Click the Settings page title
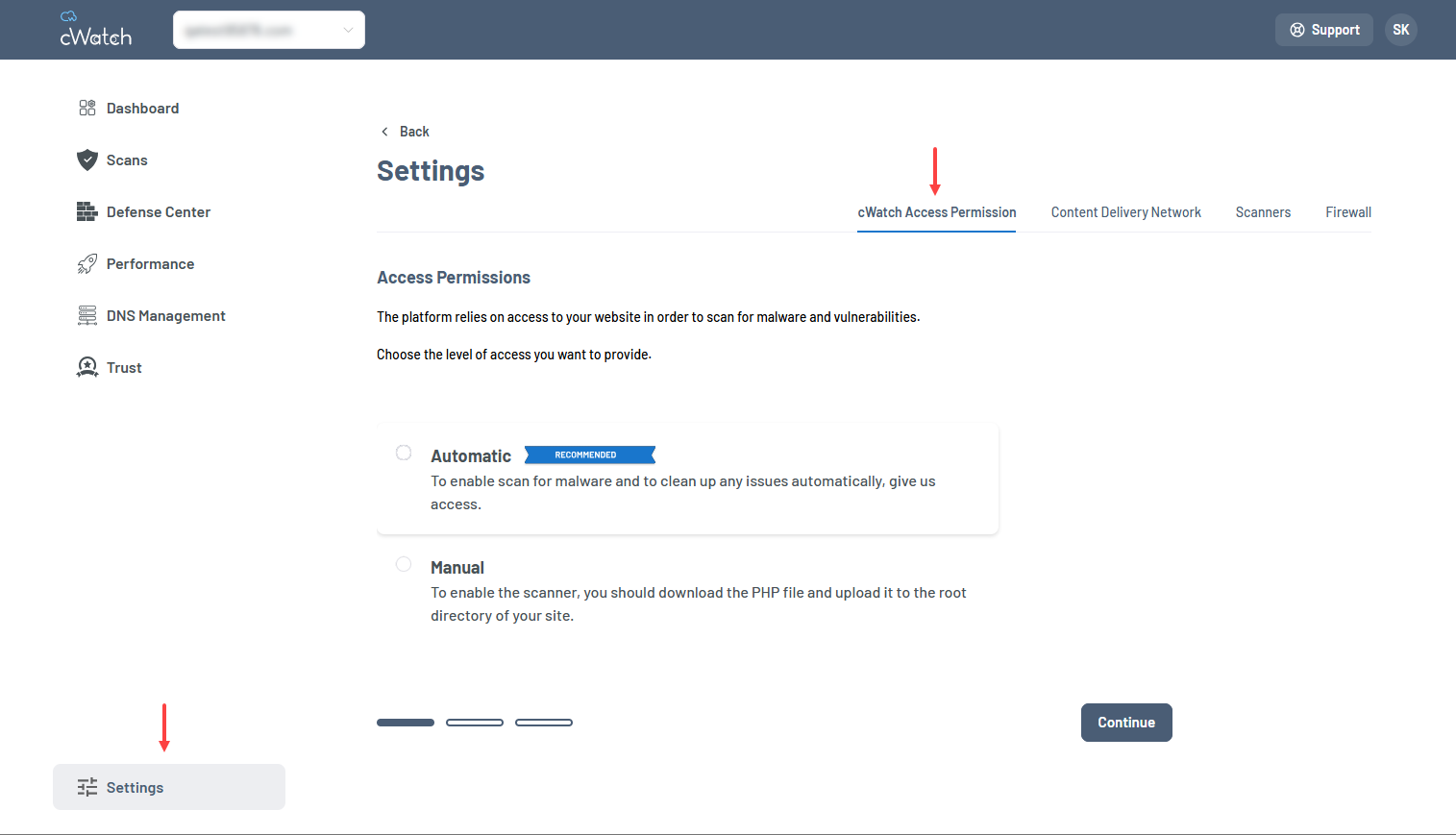This screenshot has width=1456, height=835. coord(431,171)
